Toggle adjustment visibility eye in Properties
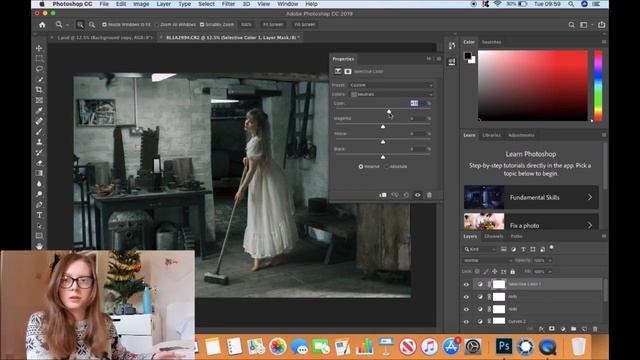This screenshot has width=640, height=360. (418, 195)
